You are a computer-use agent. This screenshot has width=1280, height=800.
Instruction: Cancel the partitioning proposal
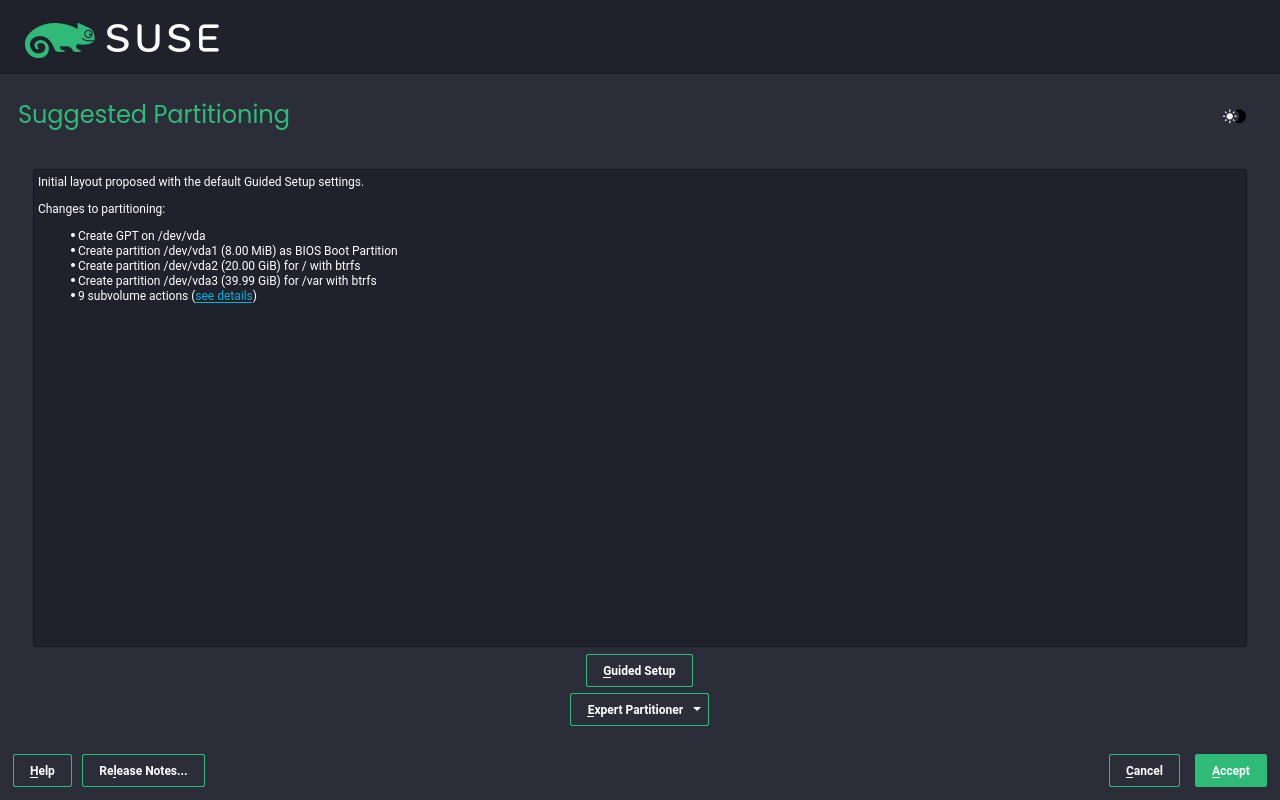1144,771
